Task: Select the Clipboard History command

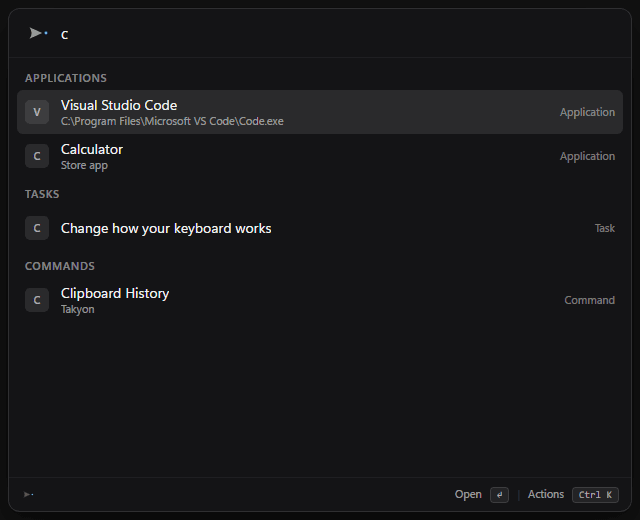Action: [x=320, y=300]
